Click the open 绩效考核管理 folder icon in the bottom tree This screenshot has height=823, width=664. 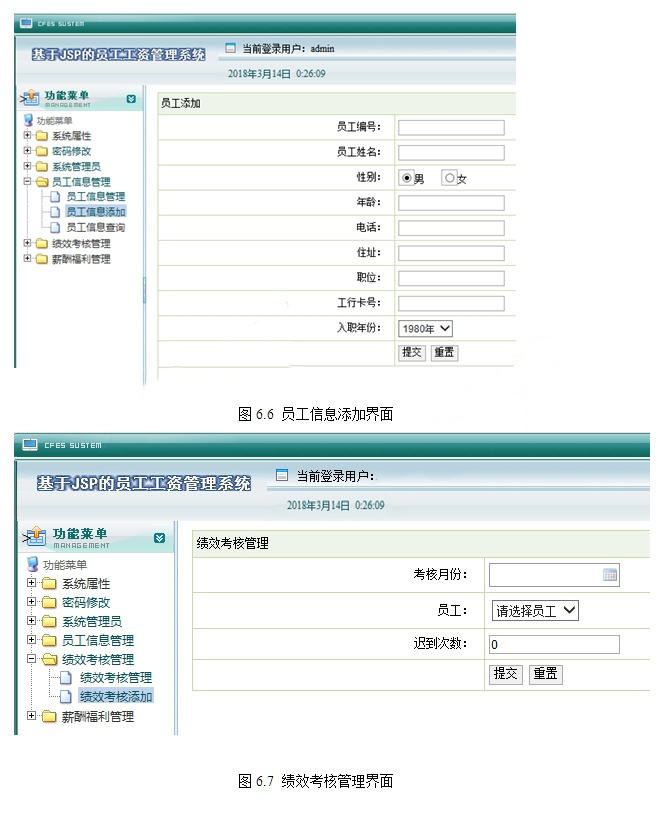50,659
